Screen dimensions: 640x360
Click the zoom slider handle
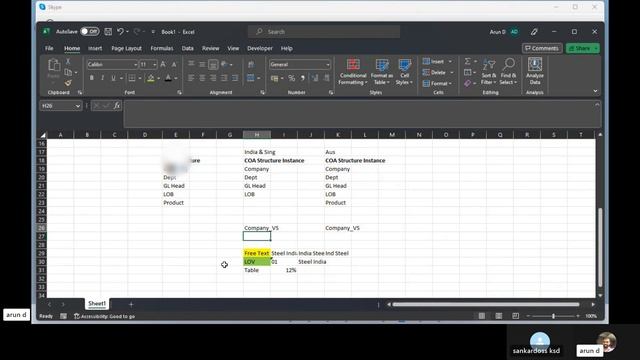point(553,316)
